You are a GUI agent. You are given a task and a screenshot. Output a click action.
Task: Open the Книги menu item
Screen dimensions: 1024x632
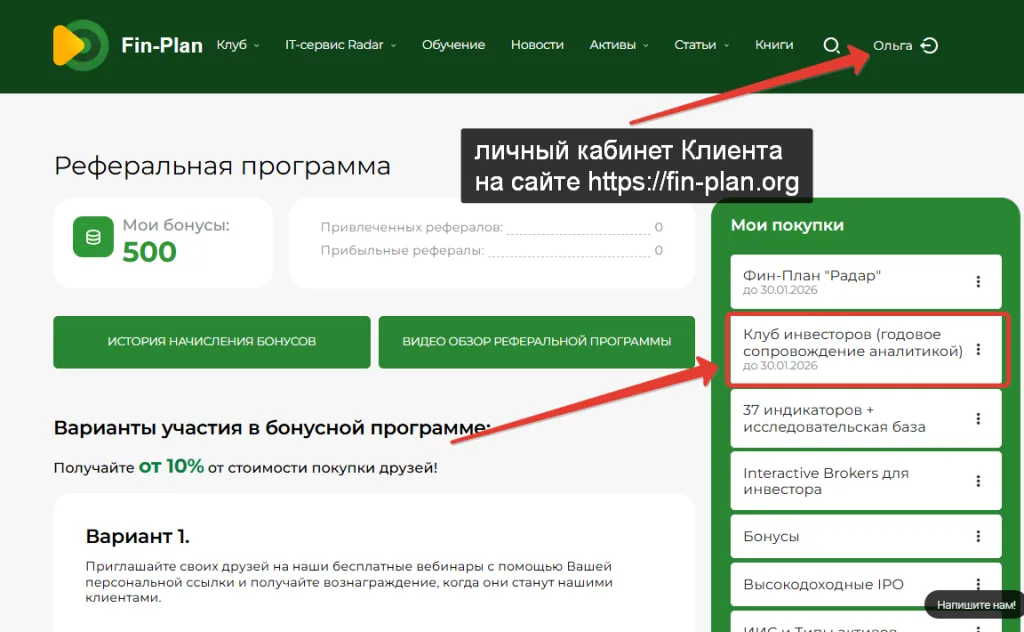(774, 45)
